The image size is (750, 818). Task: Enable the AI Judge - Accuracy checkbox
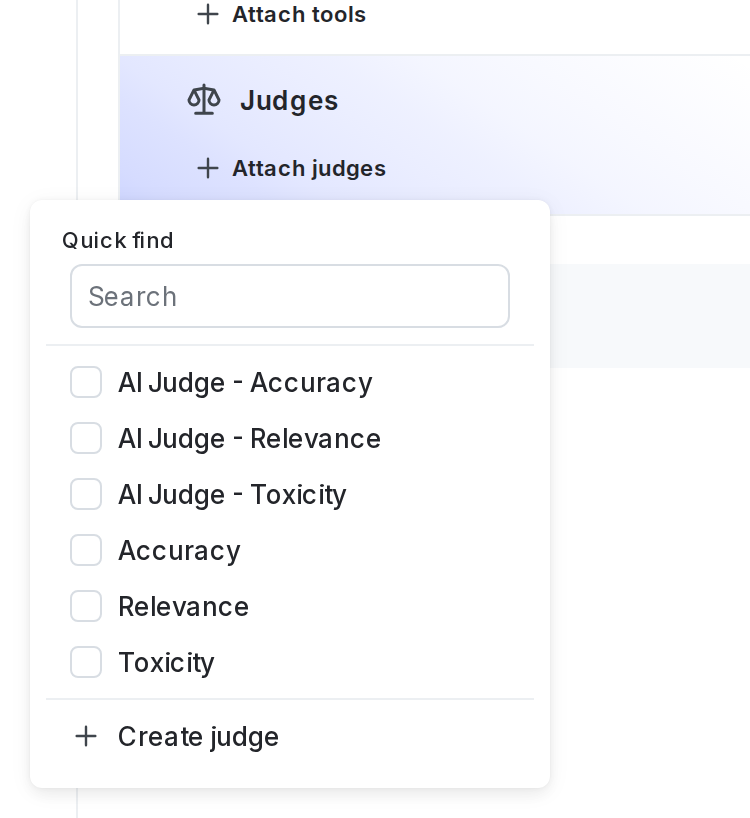86,382
